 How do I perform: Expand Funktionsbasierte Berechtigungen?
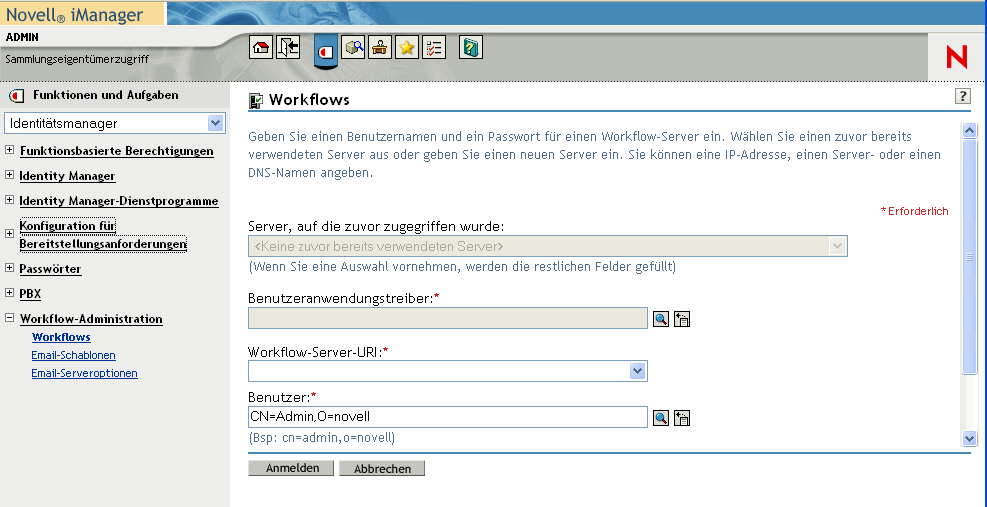pyautogui.click(x=9, y=150)
